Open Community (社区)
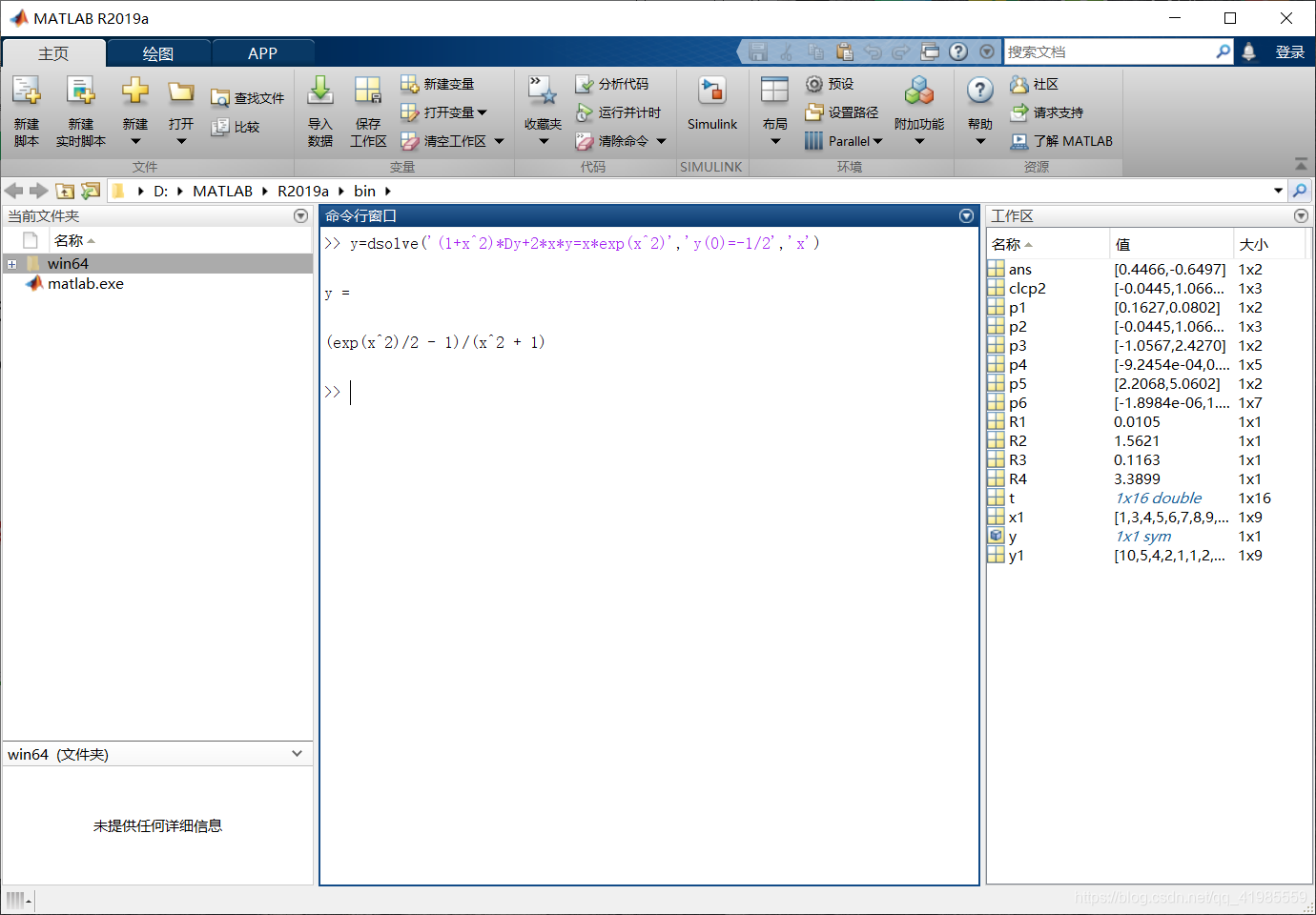 pyautogui.click(x=1035, y=84)
